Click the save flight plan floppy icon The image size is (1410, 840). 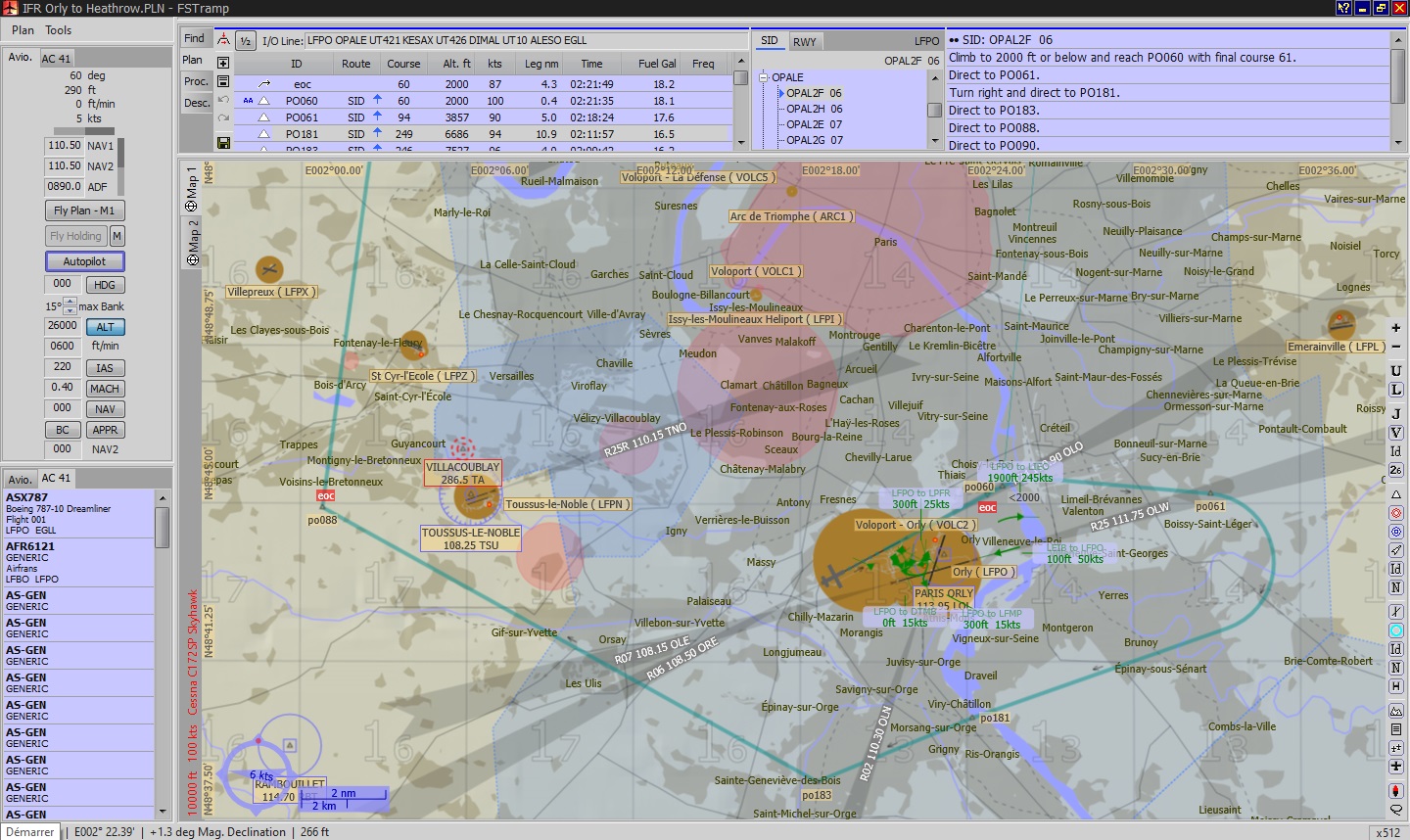[x=223, y=143]
